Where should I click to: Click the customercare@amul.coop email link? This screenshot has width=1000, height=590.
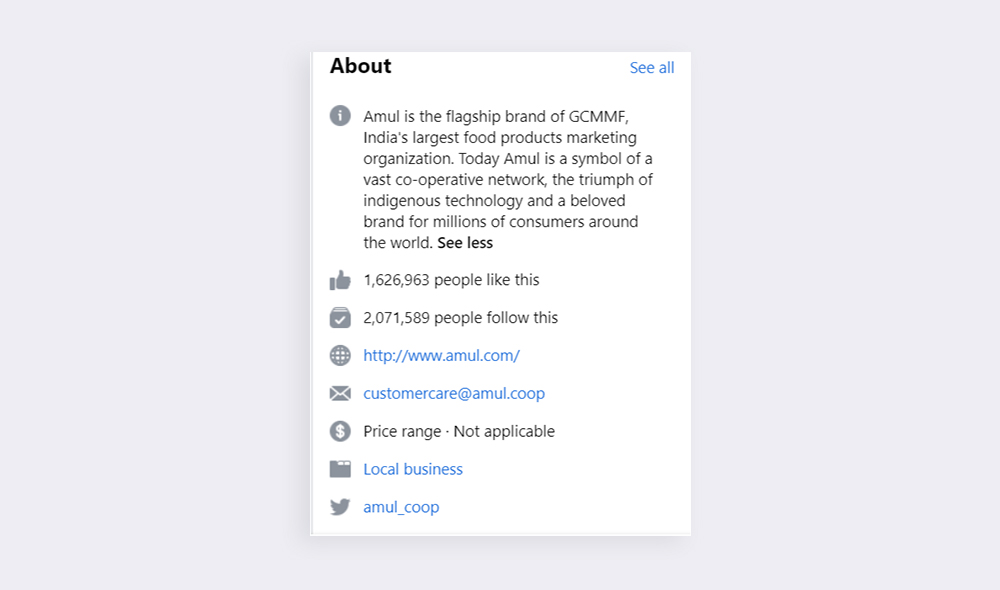(x=454, y=393)
